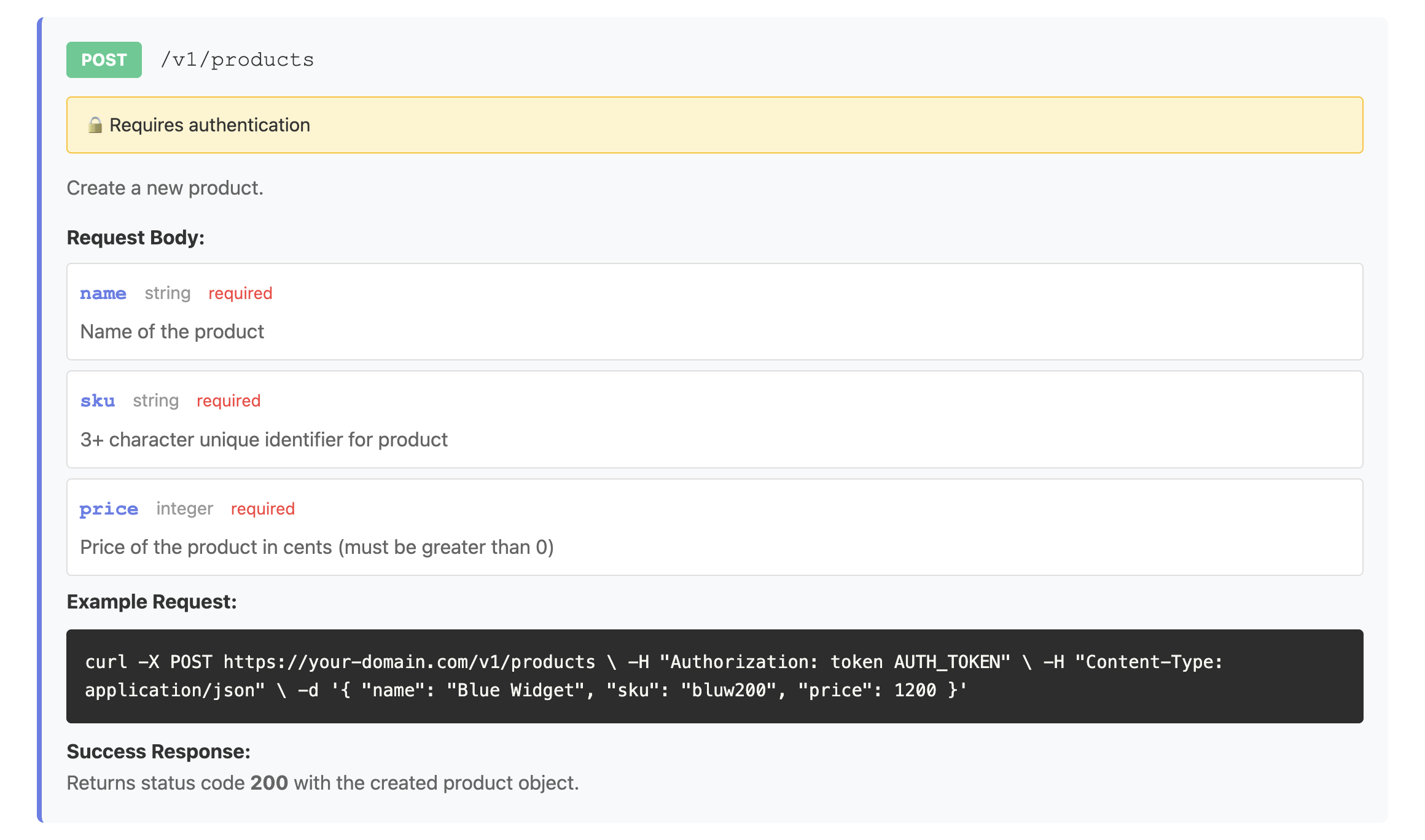Click the Request Body heading
Image resolution: width=1425 pixels, height=840 pixels.
(x=135, y=238)
